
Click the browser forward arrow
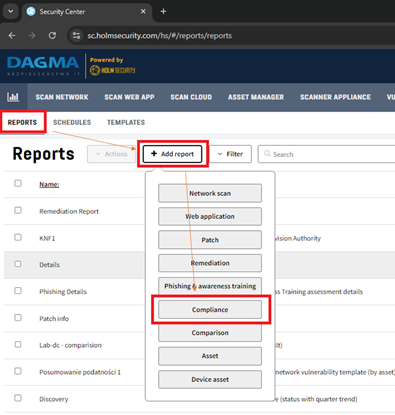pyautogui.click(x=32, y=36)
